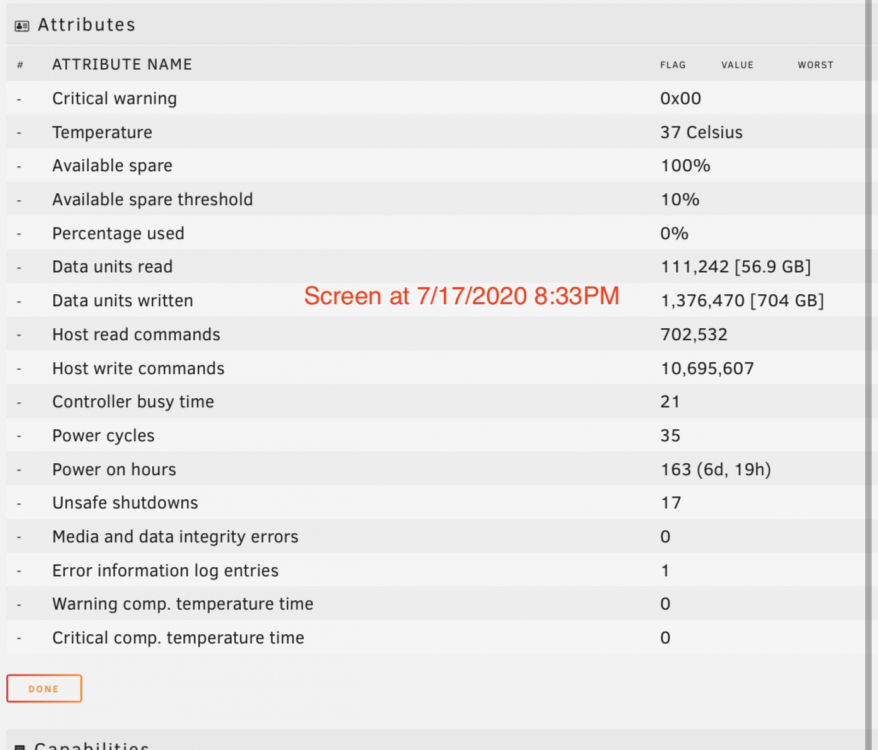Select Warning comp. temperature time label

point(183,604)
